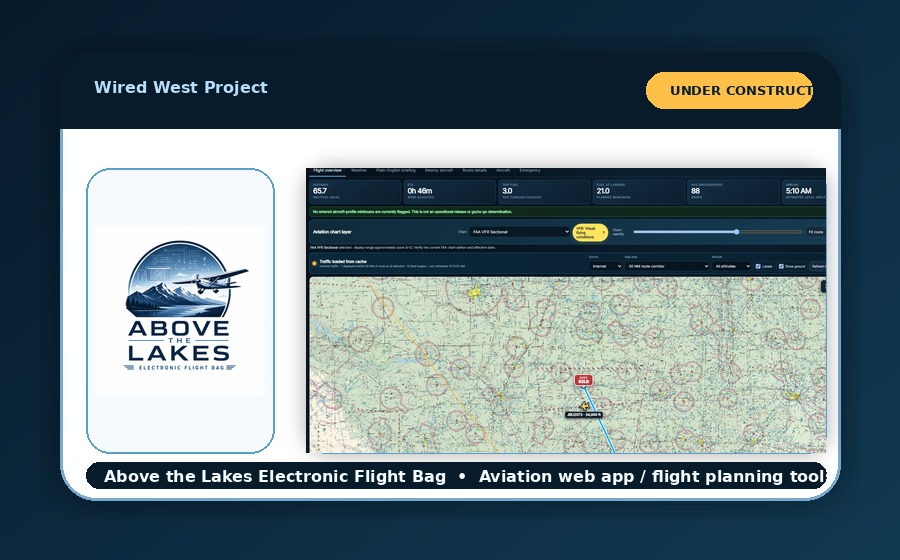Click the Arrival 5:10 AM card
This screenshot has width=900, height=560.
click(804, 191)
